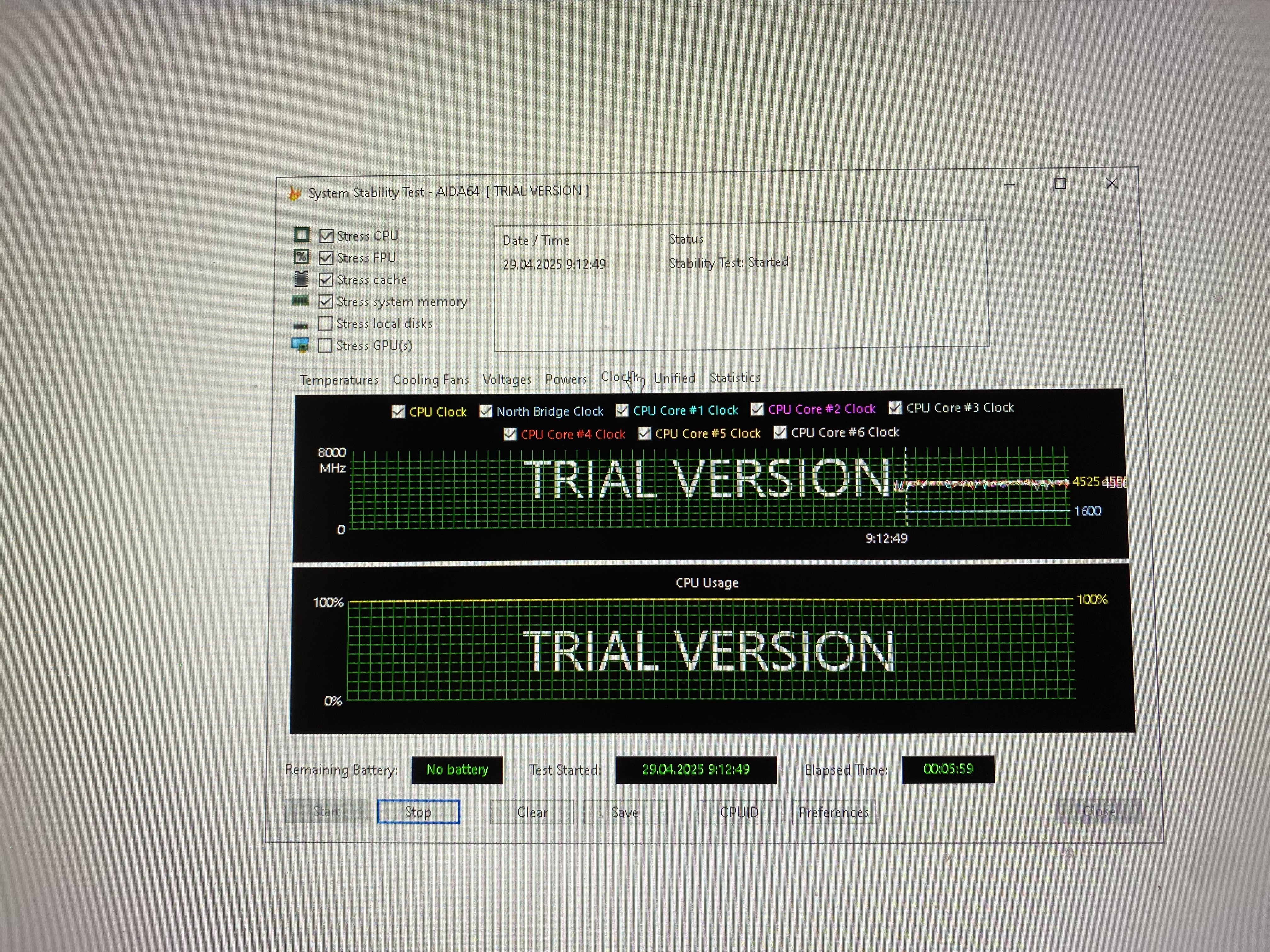This screenshot has height=952, width=1270.
Task: Toggle the CPU Core #4 Clock checkbox
Action: [510, 434]
